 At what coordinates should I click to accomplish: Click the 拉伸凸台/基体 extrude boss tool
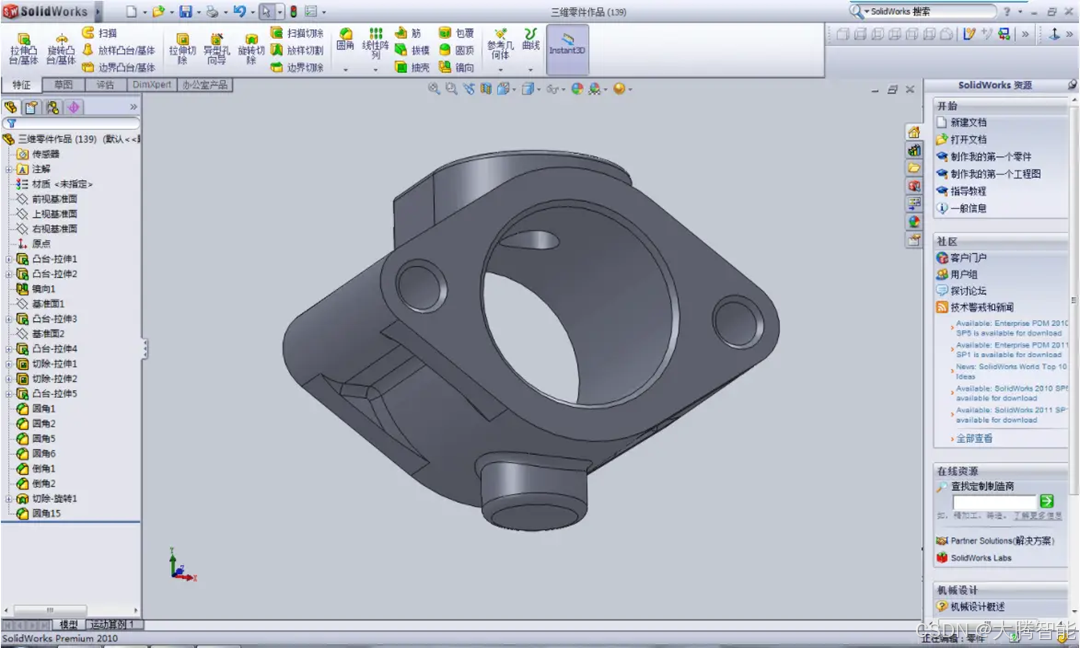click(x=23, y=48)
